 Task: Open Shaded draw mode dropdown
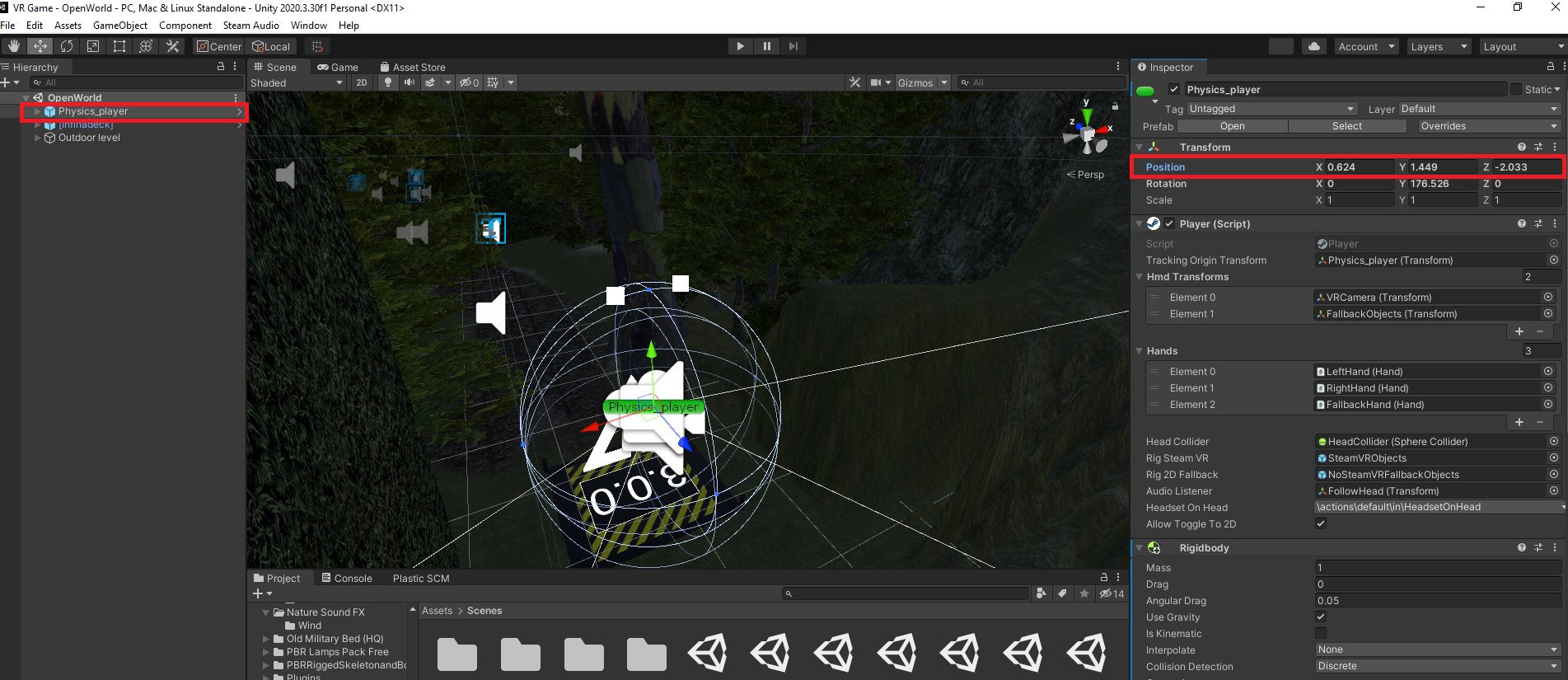[x=297, y=82]
